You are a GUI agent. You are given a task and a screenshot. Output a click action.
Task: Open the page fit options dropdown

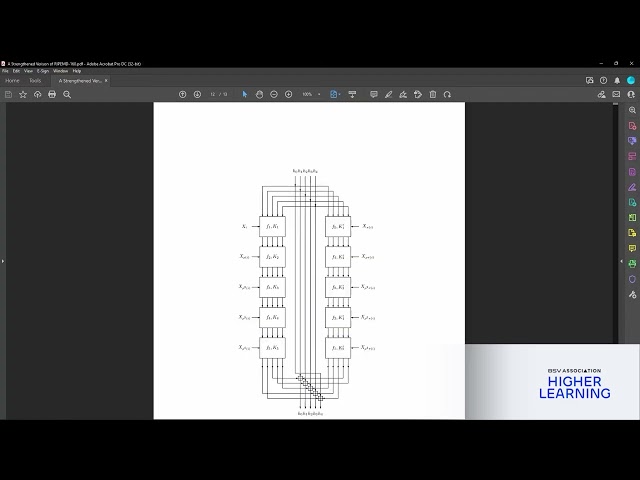coord(335,94)
